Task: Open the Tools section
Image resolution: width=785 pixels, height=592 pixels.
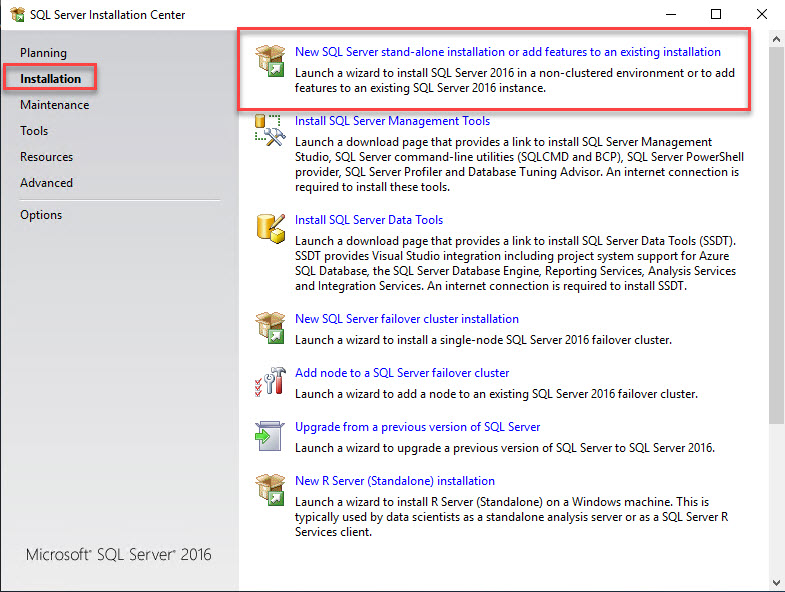Action: click(x=34, y=131)
